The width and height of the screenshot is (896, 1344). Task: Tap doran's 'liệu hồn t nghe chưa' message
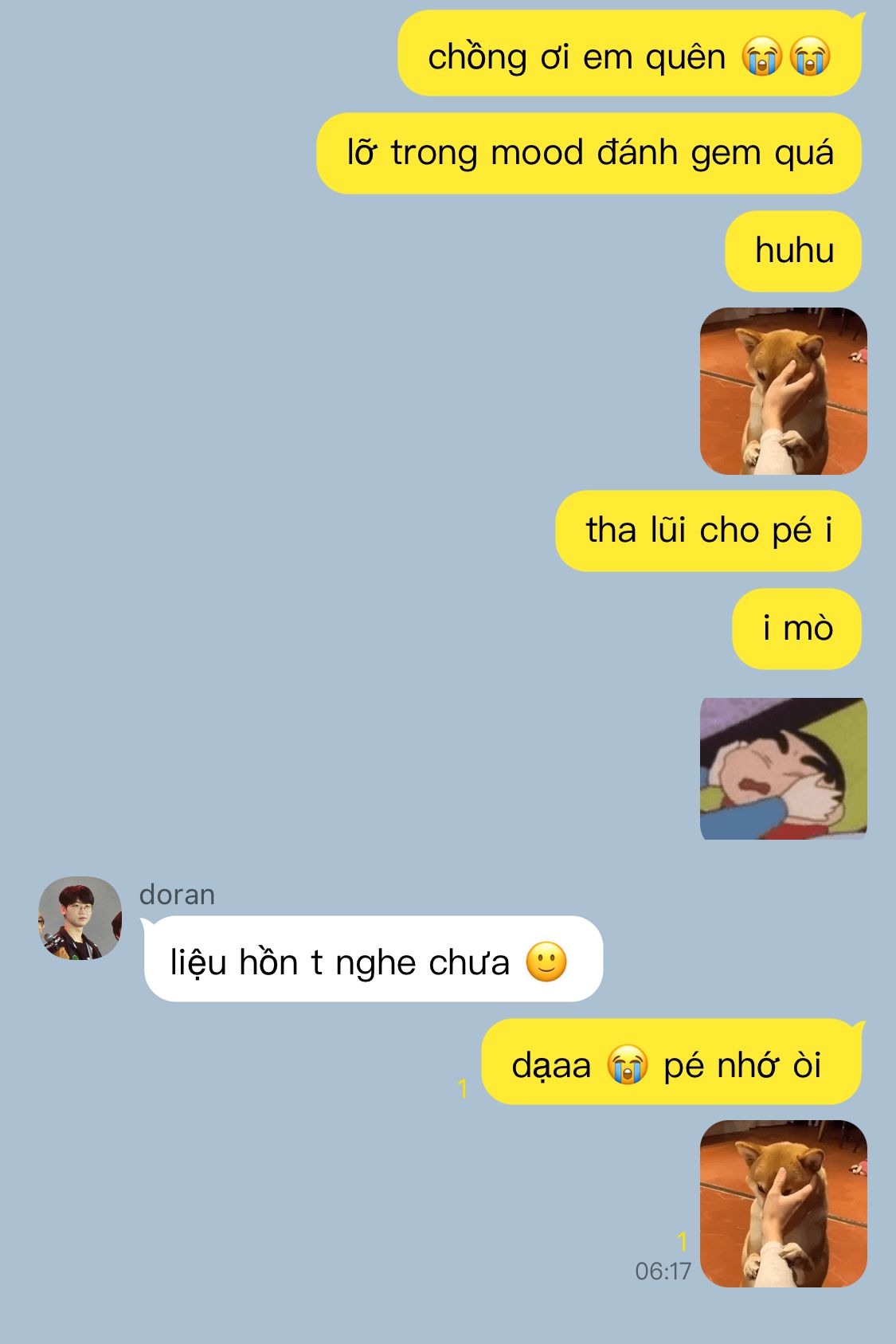pyautogui.click(x=372, y=960)
